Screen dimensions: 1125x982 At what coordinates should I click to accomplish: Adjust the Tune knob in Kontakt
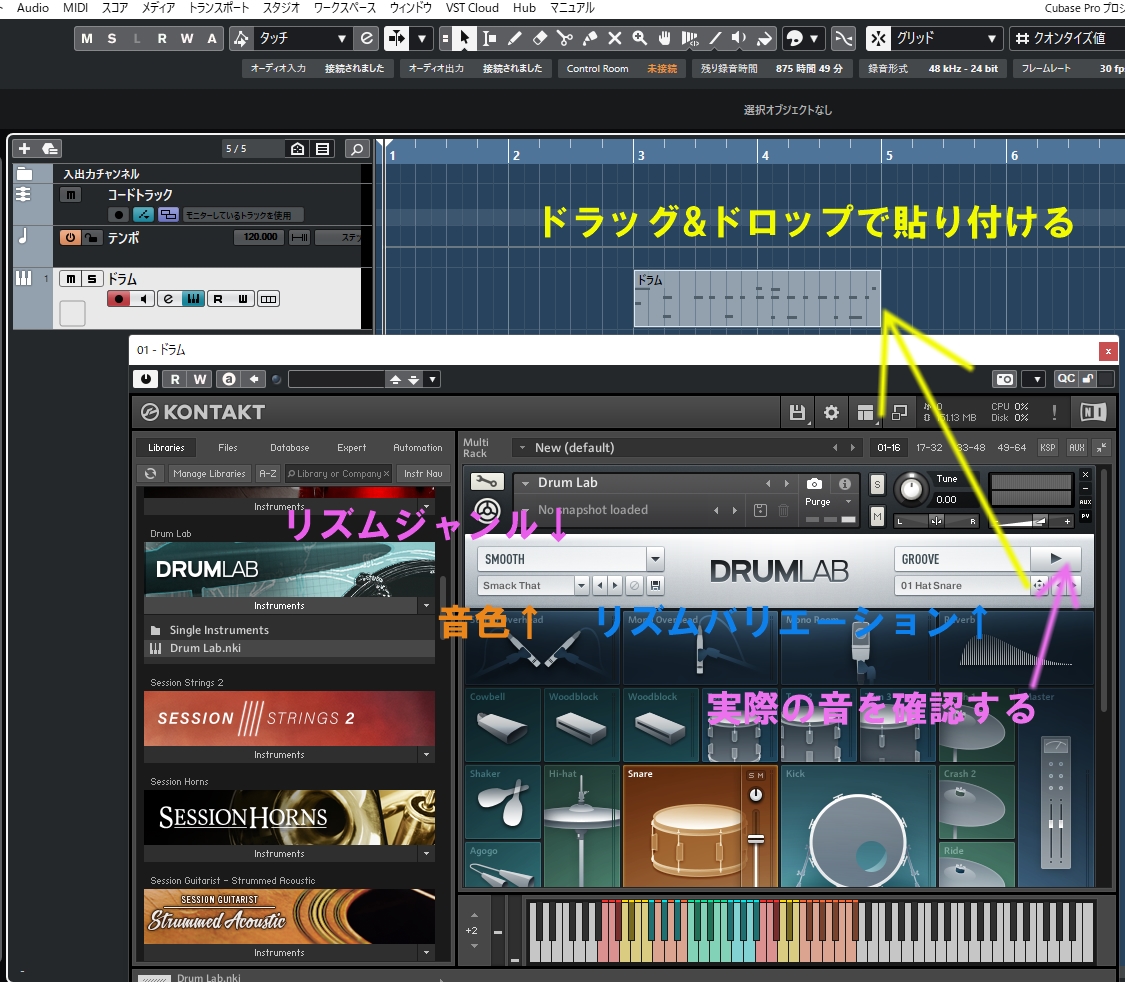pos(911,492)
